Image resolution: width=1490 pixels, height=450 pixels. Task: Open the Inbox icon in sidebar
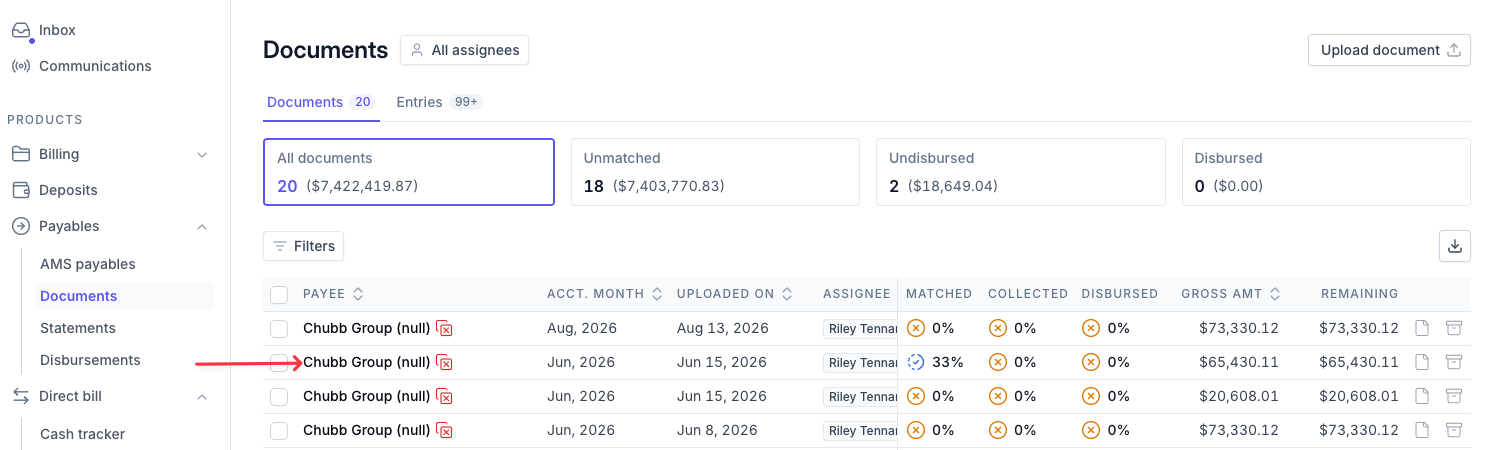[x=21, y=31]
